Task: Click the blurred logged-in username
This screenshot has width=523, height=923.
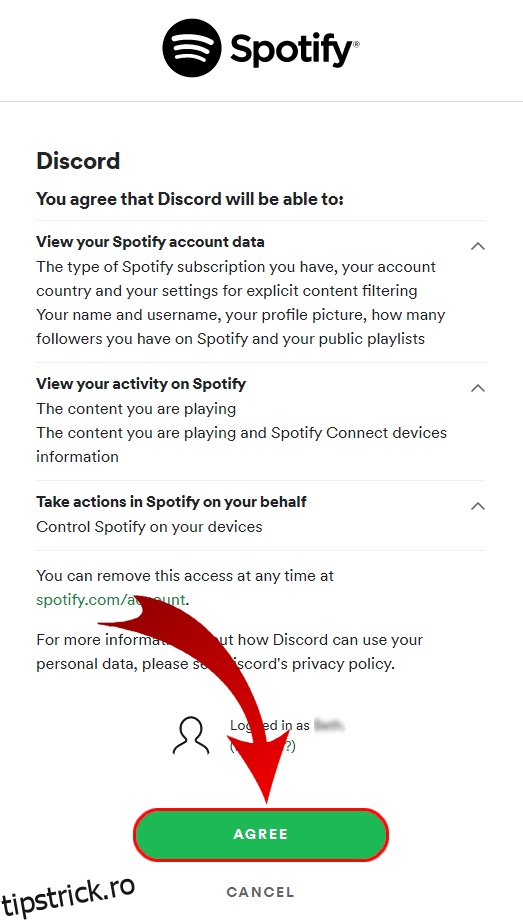Action: 329,726
